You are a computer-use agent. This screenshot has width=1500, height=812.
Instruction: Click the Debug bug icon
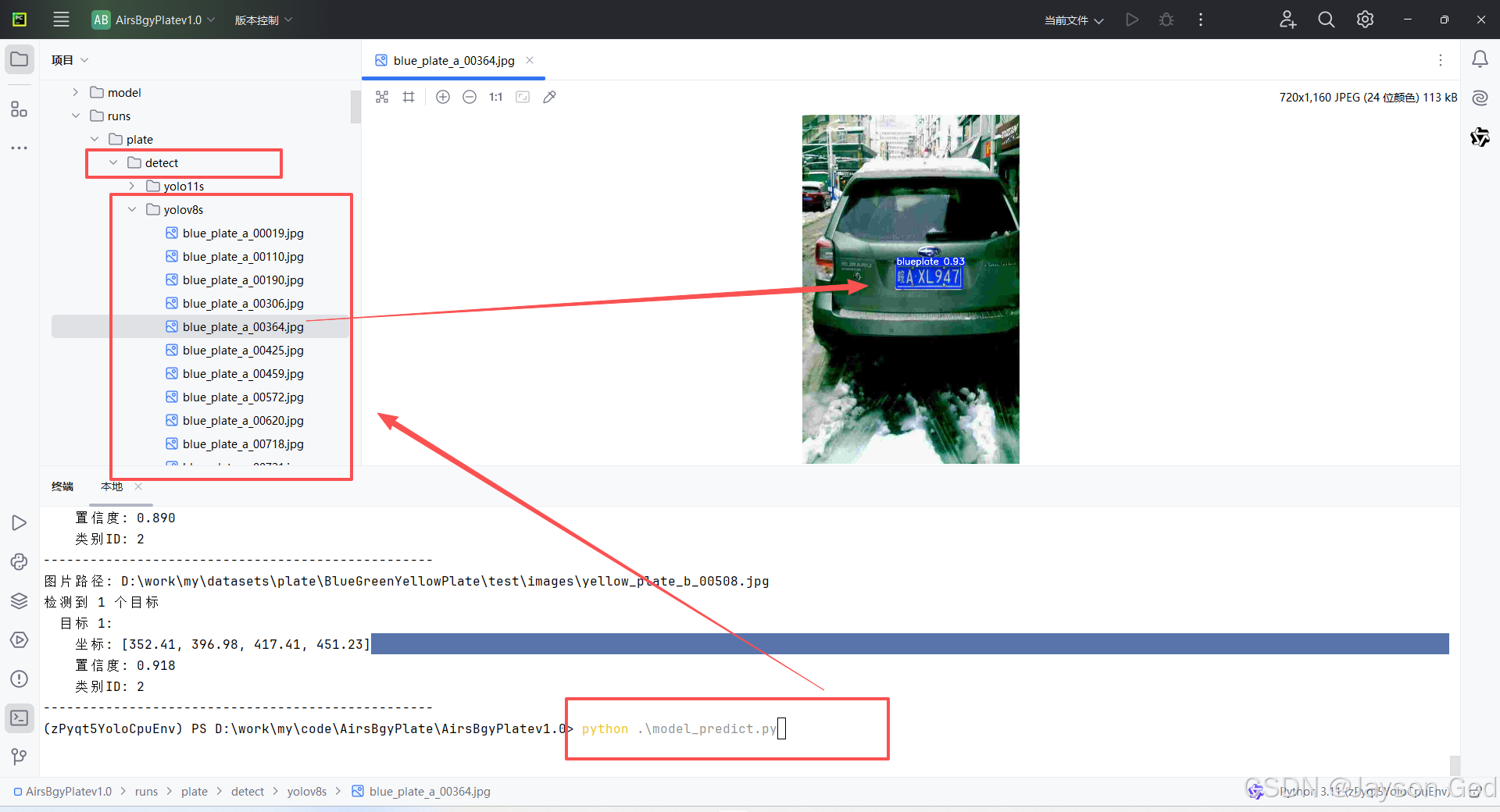coord(1166,20)
